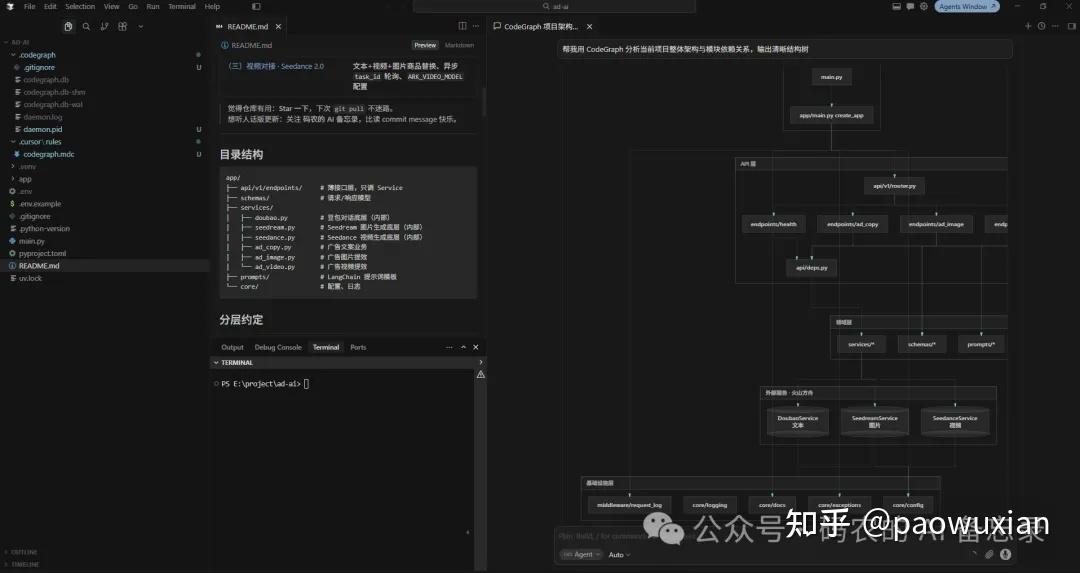Open bottom panel more actions ellipsis
The width and height of the screenshot is (1080, 573).
coord(449,347)
